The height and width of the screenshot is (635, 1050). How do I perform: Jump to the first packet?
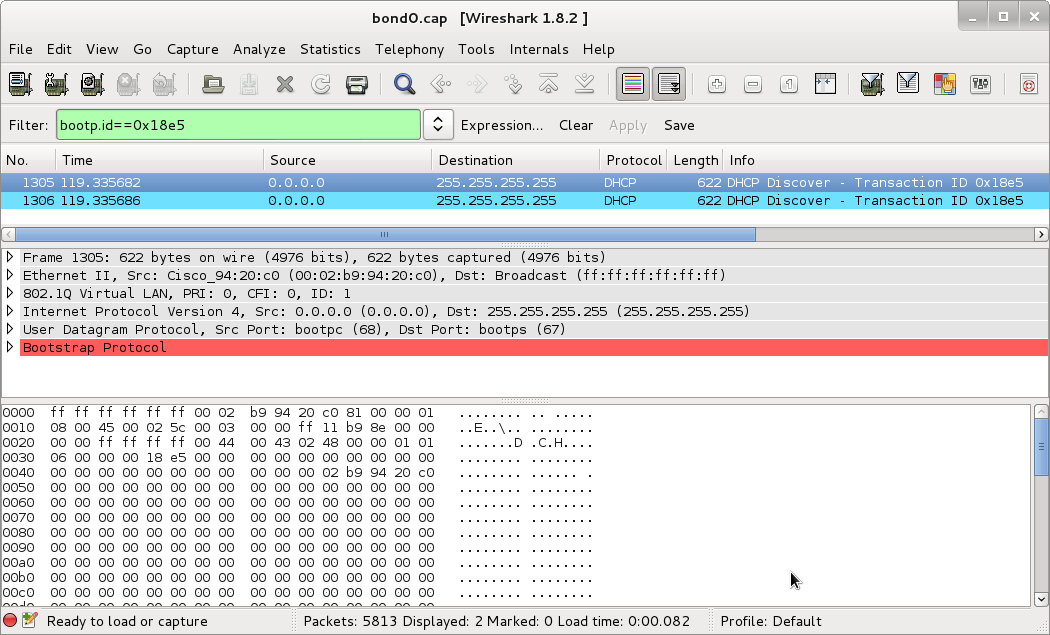pos(549,84)
